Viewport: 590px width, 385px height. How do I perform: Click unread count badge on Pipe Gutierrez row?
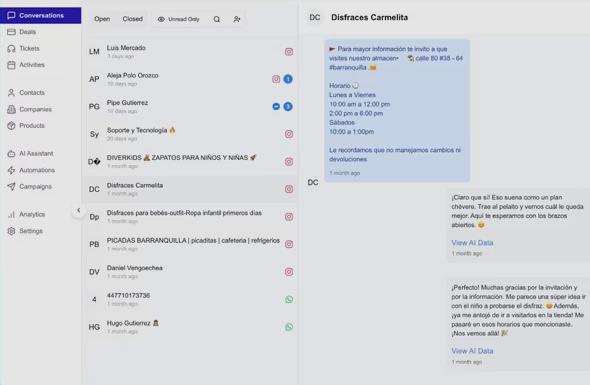point(288,107)
